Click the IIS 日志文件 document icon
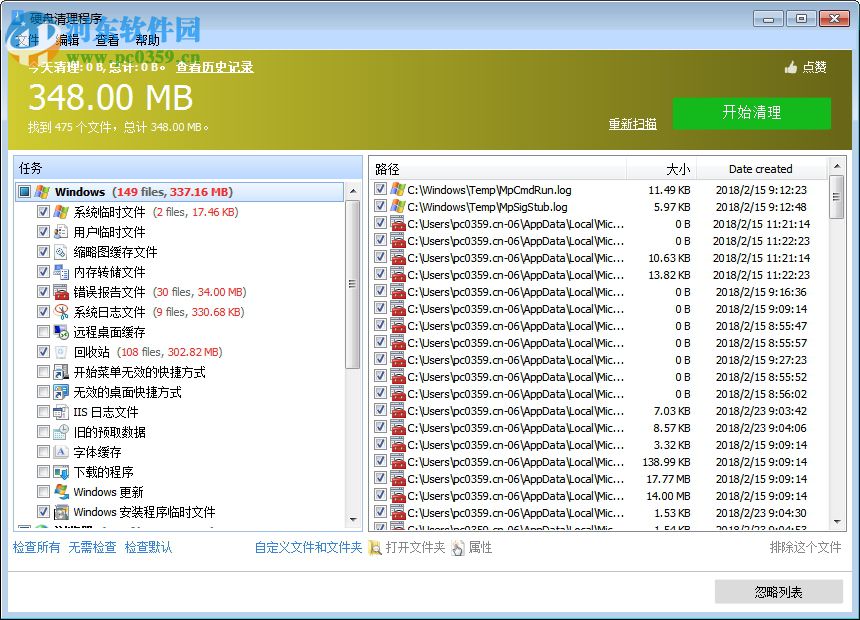This screenshot has width=860, height=620. 60,411
